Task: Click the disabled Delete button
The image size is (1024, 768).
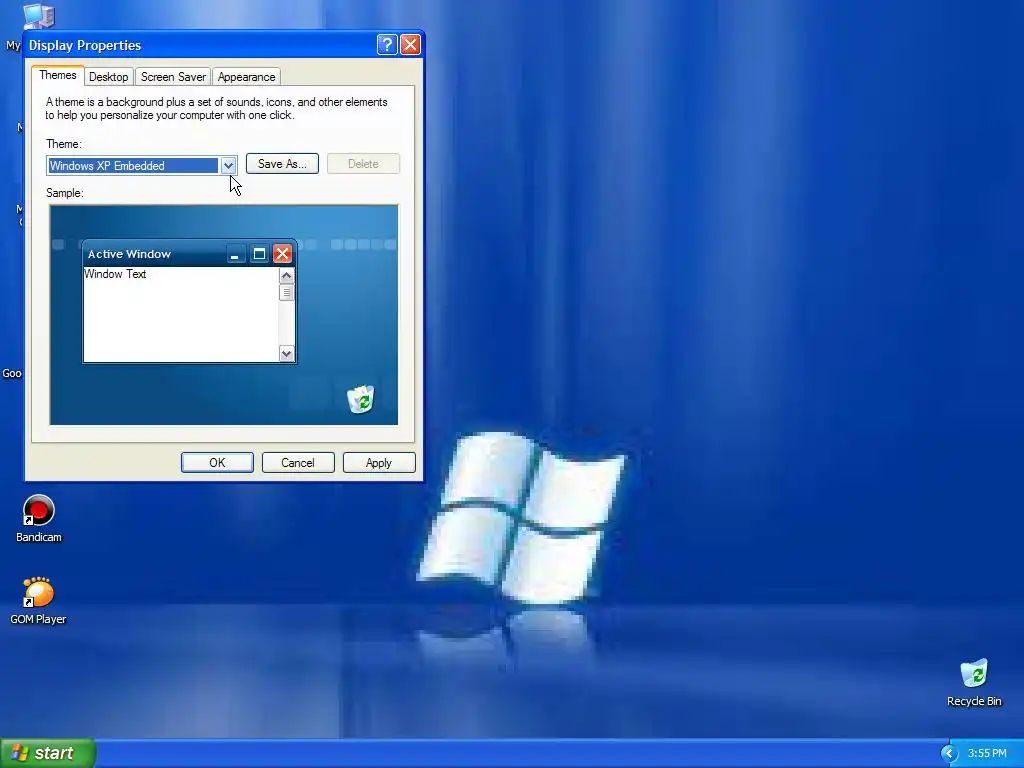Action: point(363,164)
